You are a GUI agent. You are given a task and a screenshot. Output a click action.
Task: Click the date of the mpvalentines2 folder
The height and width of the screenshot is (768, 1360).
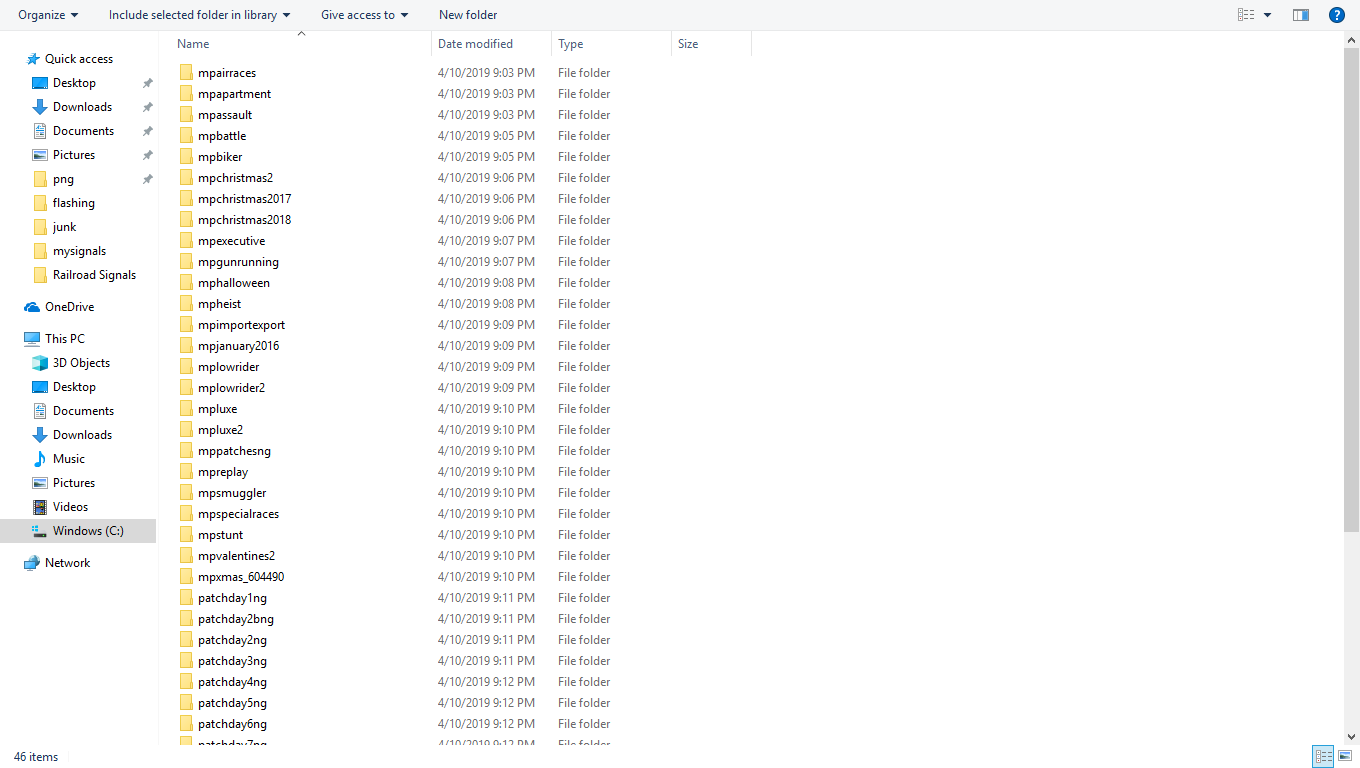(486, 556)
